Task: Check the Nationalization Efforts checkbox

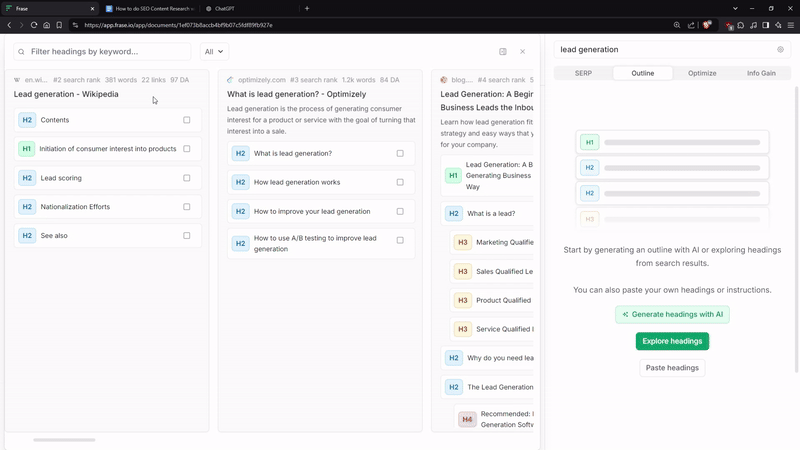Action: click(x=187, y=207)
